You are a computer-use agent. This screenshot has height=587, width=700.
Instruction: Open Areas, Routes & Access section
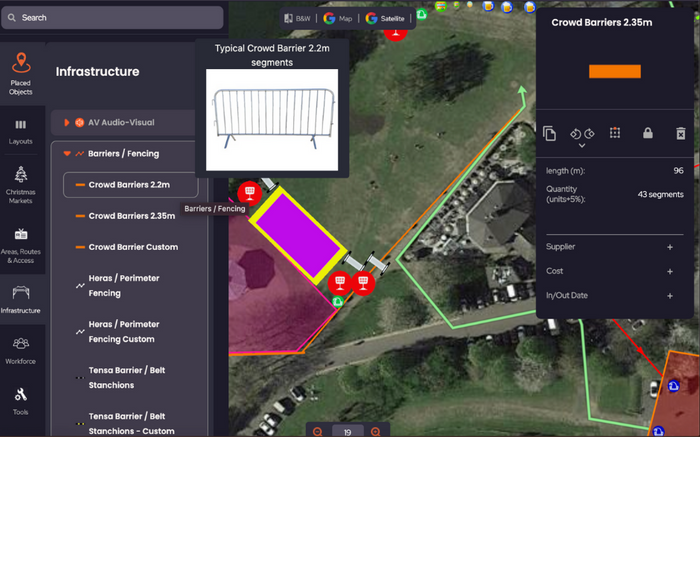20,245
